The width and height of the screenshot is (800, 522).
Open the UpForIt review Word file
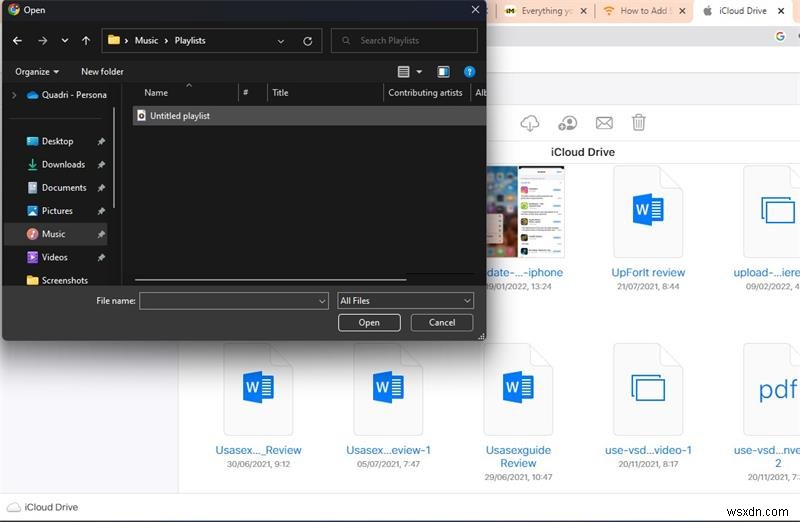coord(648,212)
